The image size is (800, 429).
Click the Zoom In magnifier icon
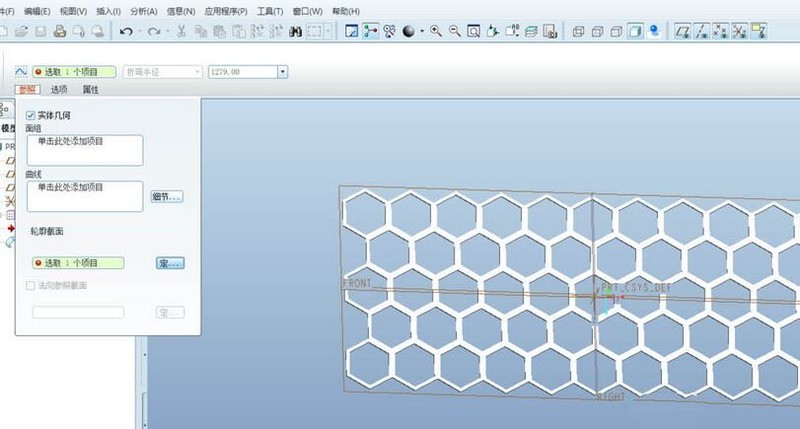437,32
